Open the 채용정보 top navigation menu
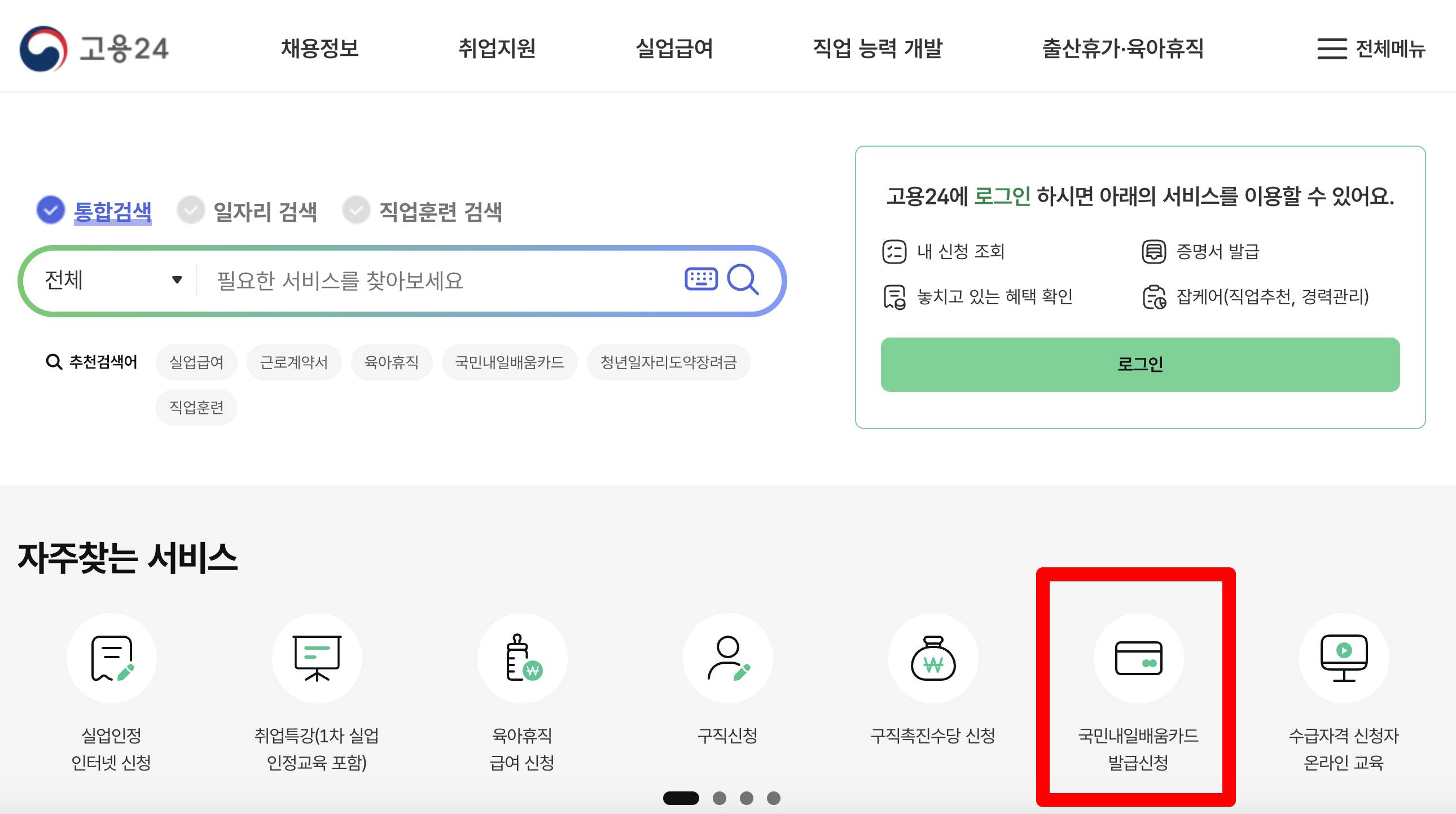Viewport: 1456px width, 814px height. click(x=320, y=49)
